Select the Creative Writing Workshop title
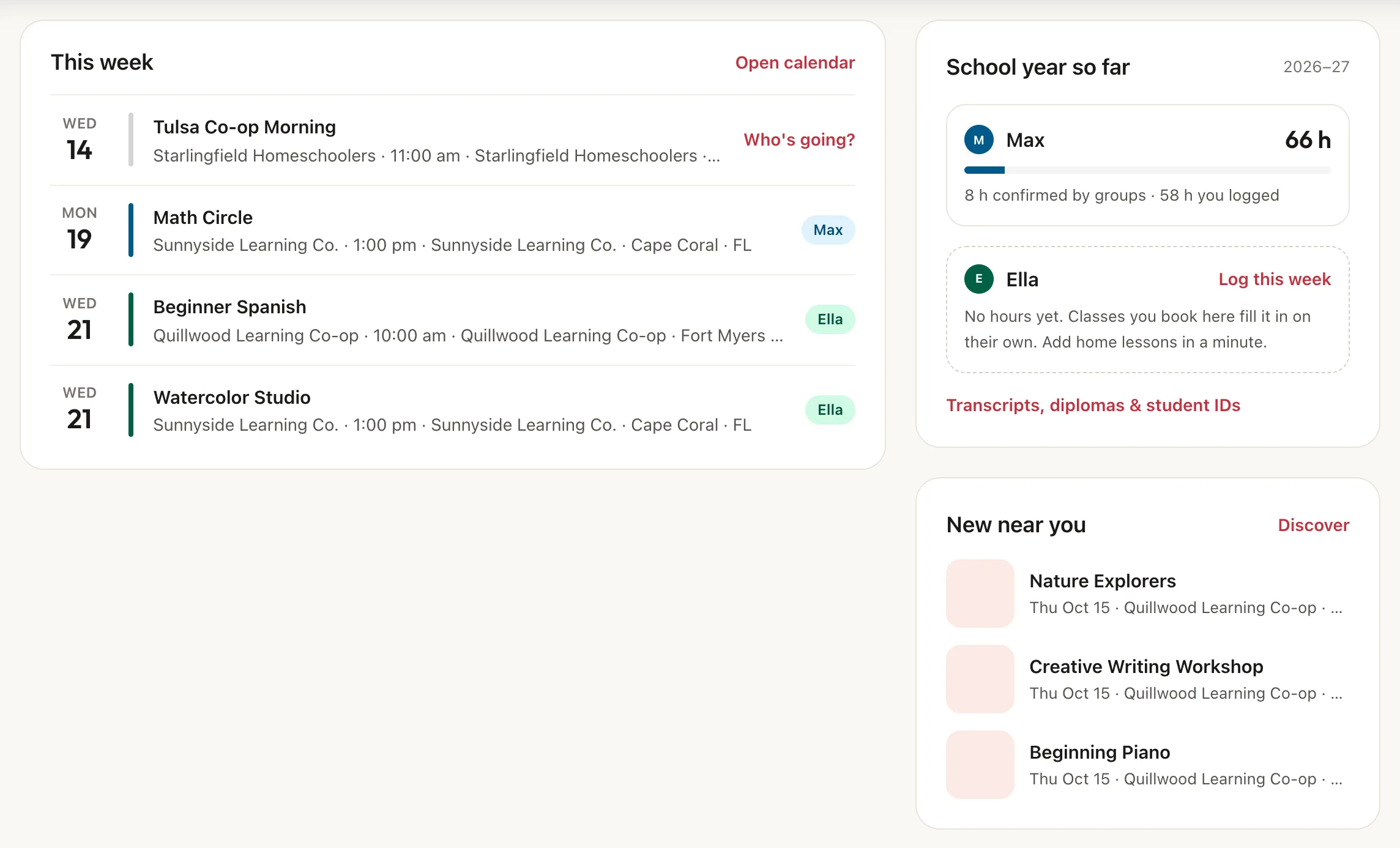Viewport: 1400px width, 848px height. [x=1146, y=666]
